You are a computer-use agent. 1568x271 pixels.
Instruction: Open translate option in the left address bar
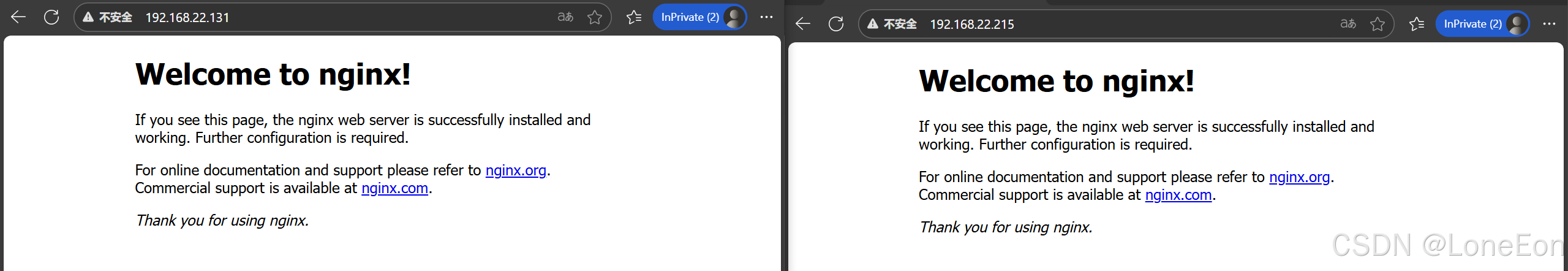pos(565,17)
